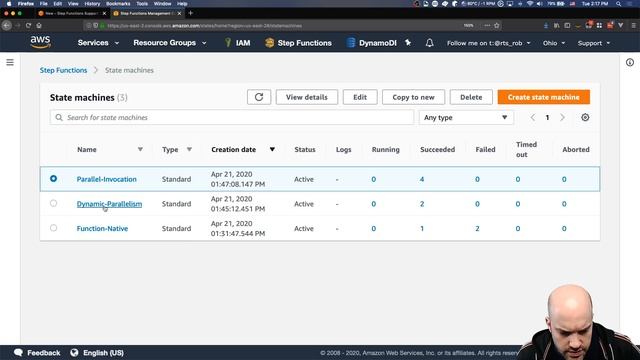Open the Step Functions shortcut

pos(298,43)
